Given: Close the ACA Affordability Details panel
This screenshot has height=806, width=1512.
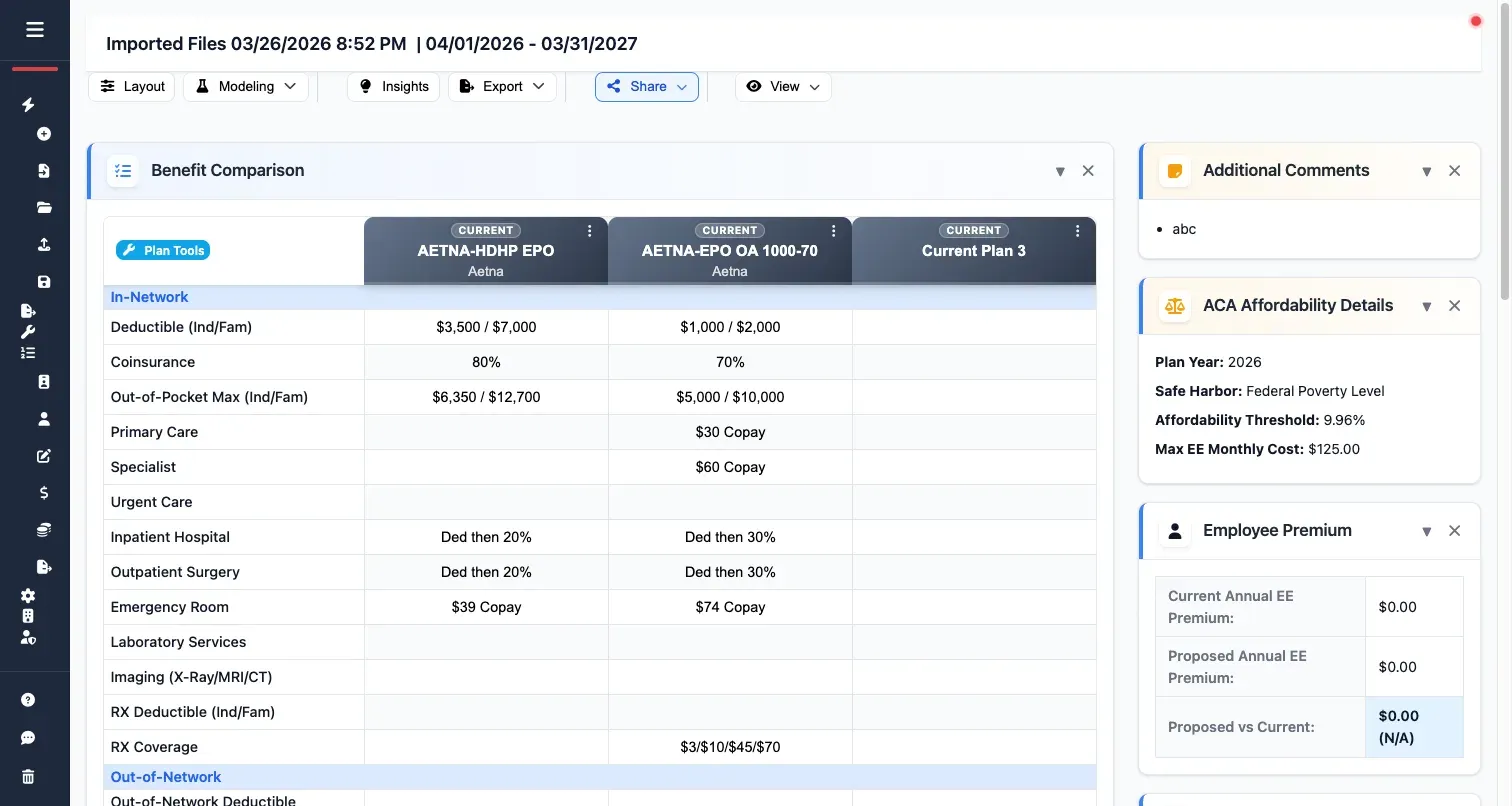Looking at the screenshot, I should tap(1455, 306).
